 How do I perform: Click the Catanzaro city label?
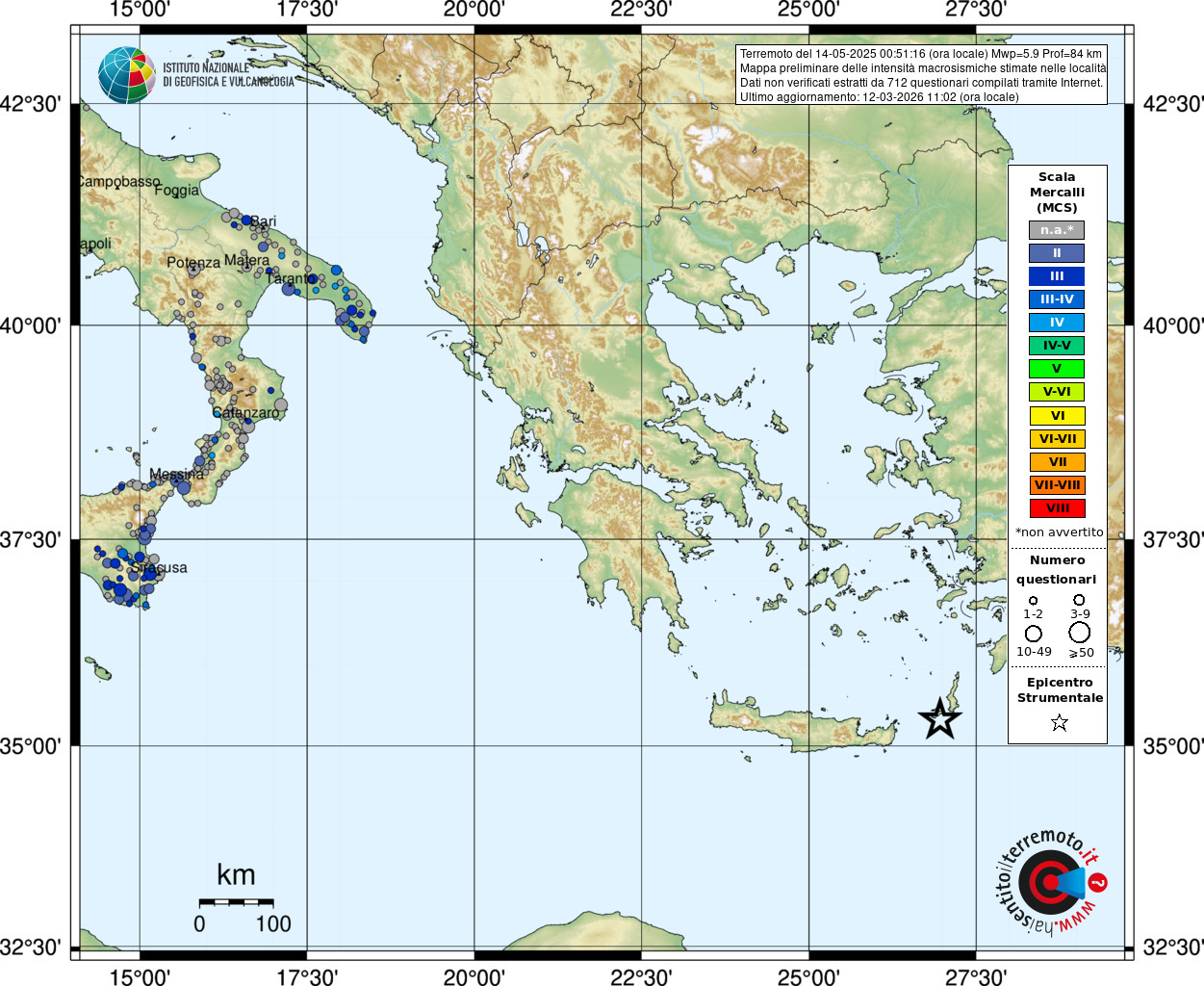coord(245,413)
